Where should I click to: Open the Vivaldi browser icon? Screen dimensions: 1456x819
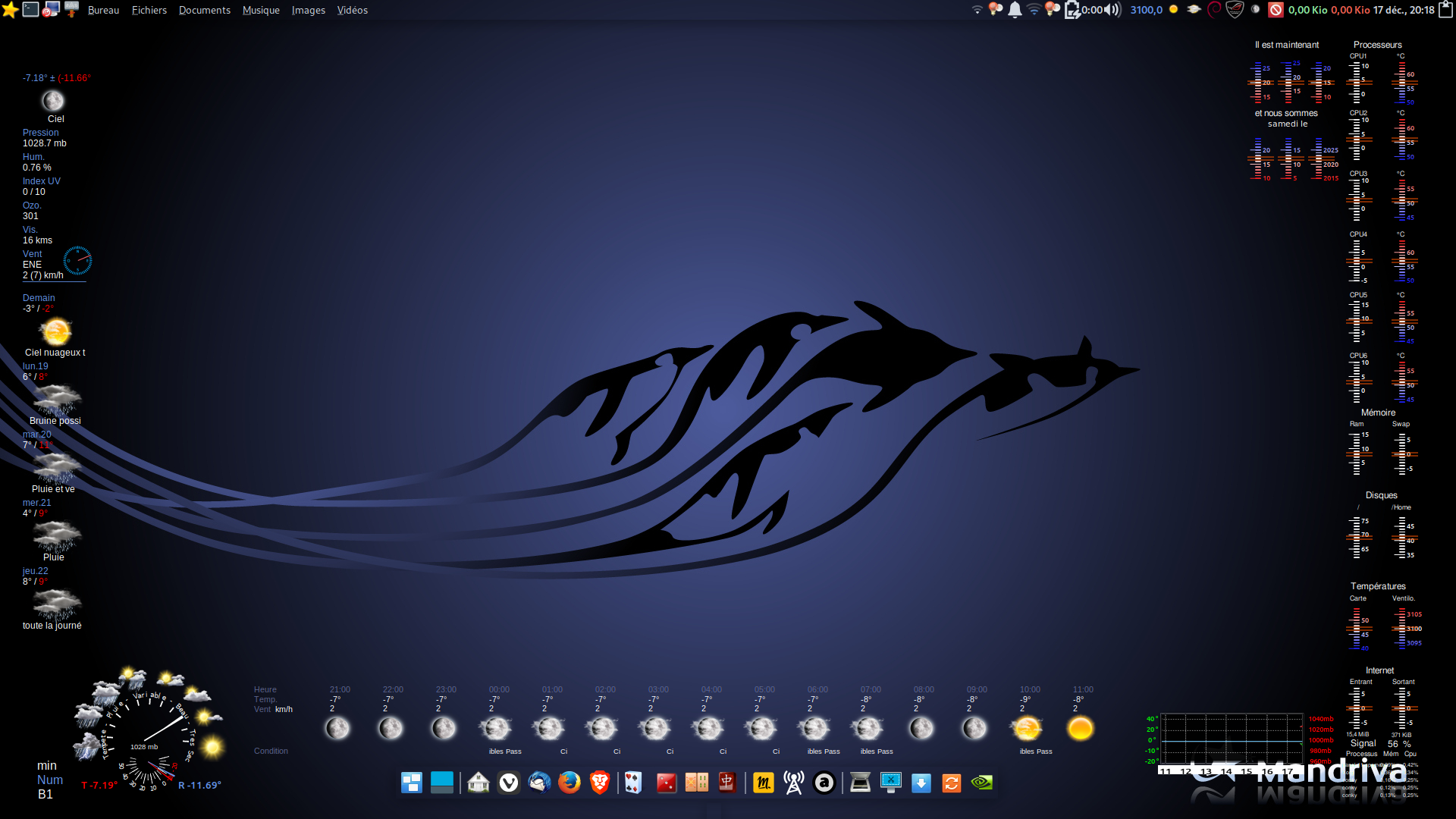(x=509, y=782)
